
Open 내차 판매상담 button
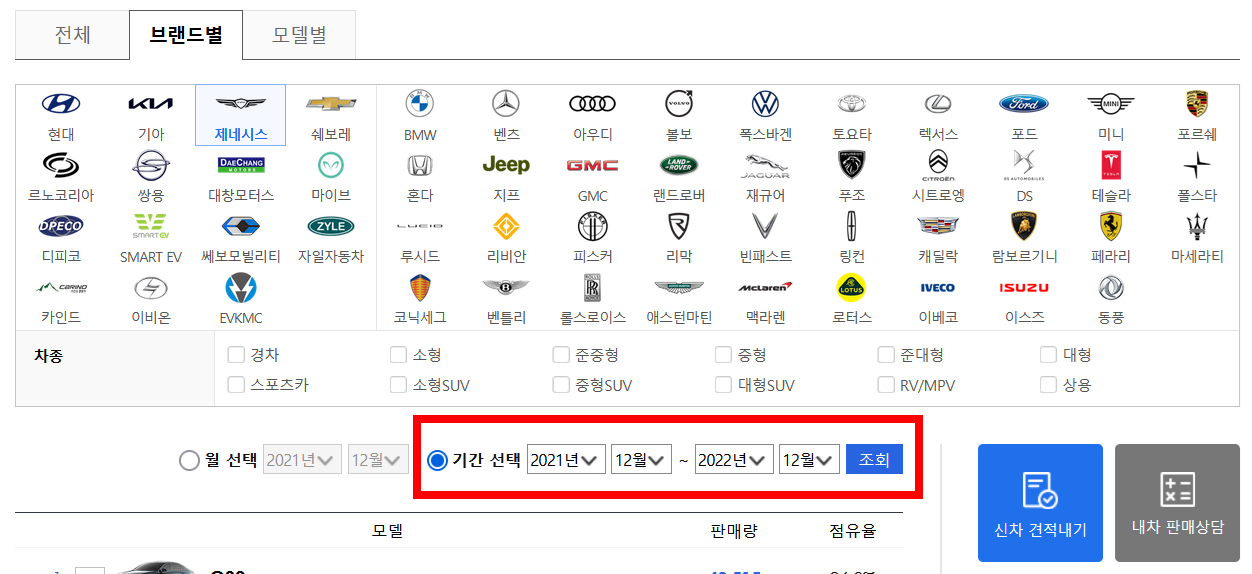1177,504
